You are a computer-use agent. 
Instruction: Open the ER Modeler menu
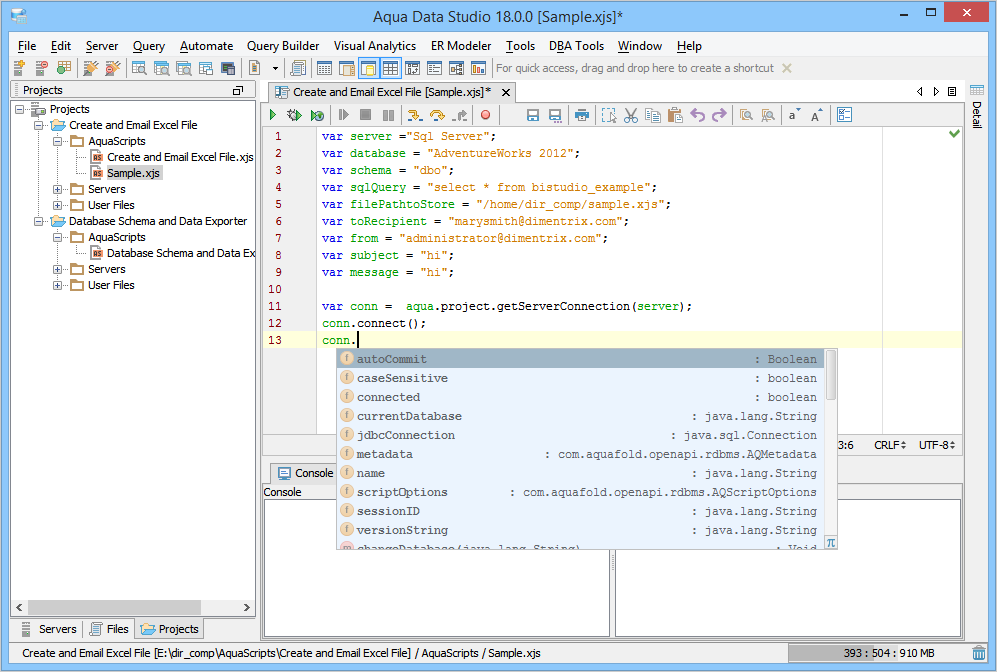coord(461,46)
